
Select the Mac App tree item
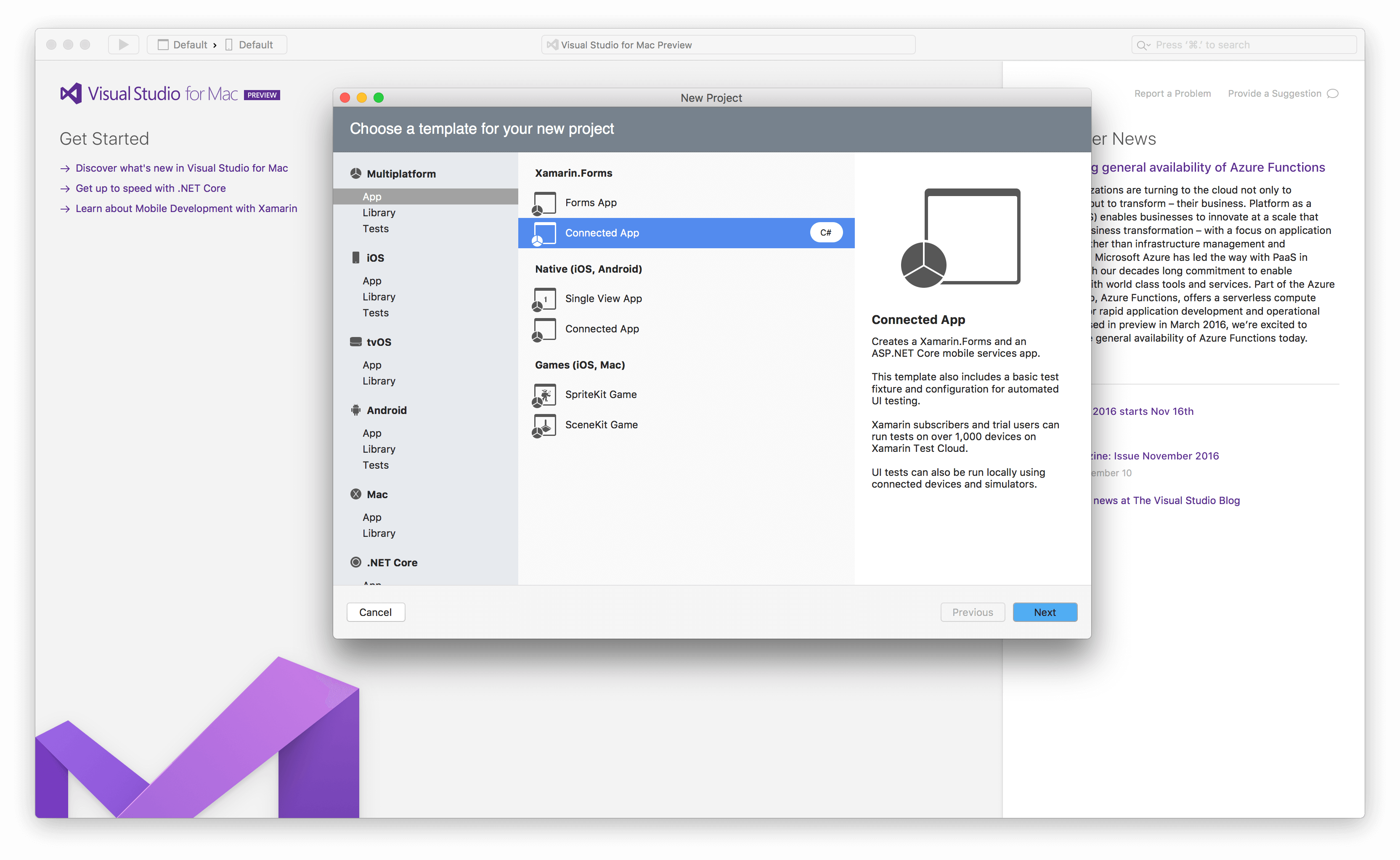[372, 517]
